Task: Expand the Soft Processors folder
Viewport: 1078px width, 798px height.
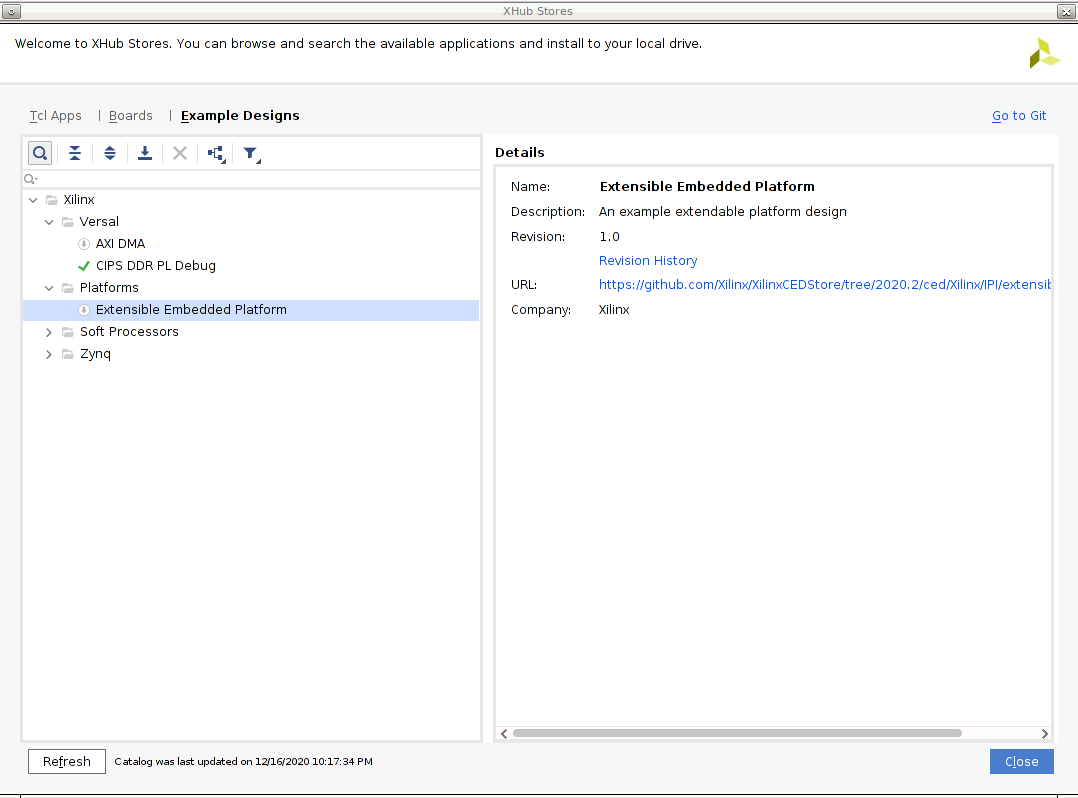Action: (x=49, y=332)
